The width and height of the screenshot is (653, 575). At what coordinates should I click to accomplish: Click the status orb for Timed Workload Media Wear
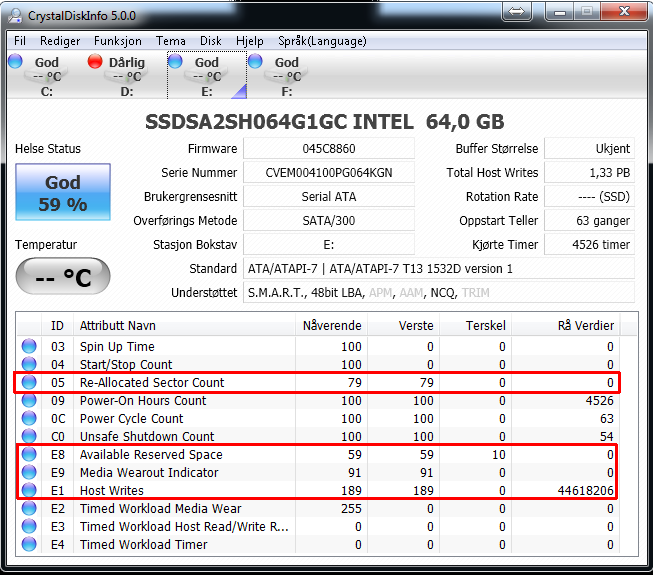click(29, 508)
